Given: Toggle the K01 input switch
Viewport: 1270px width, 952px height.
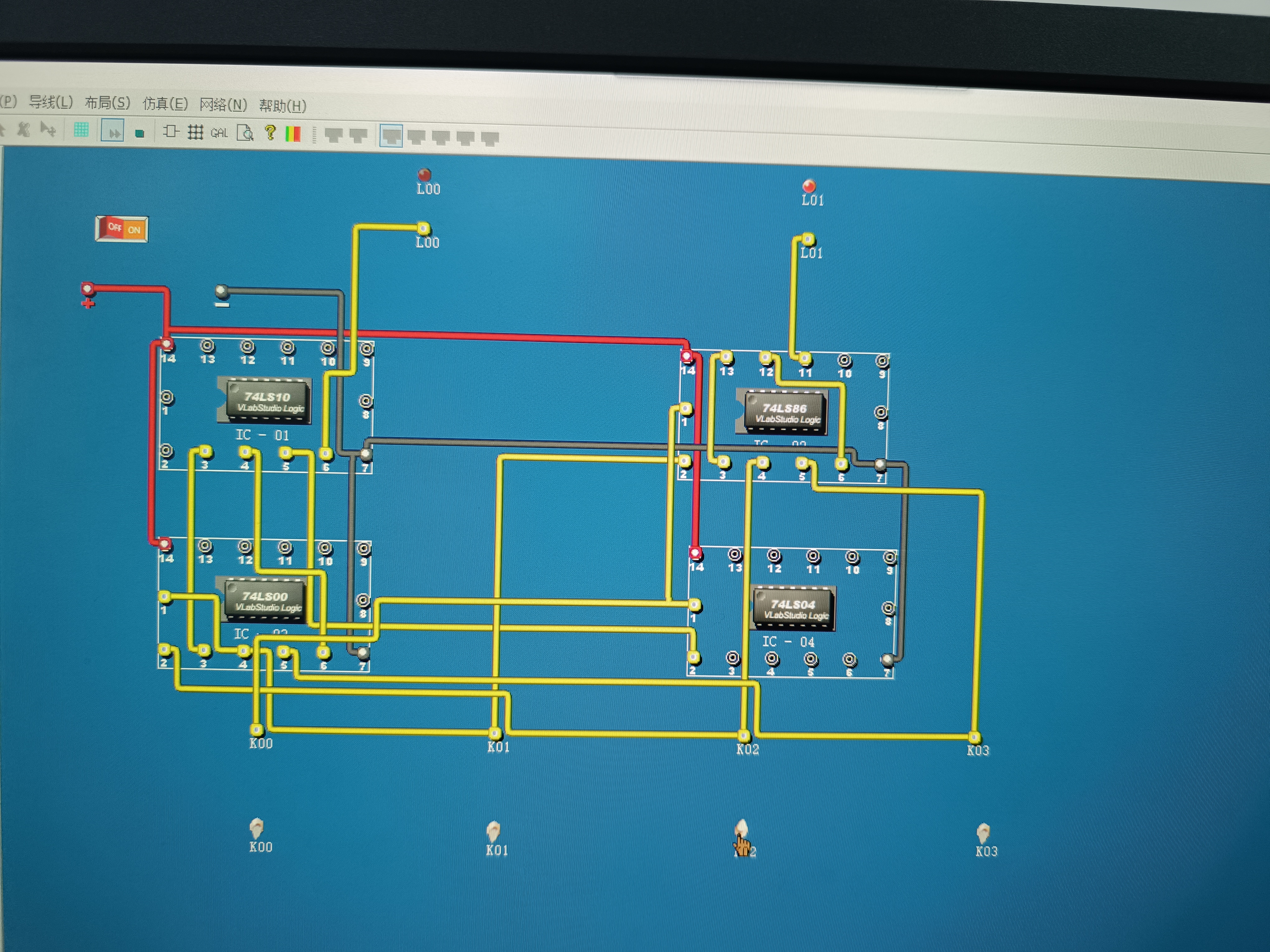Looking at the screenshot, I should 493,830.
